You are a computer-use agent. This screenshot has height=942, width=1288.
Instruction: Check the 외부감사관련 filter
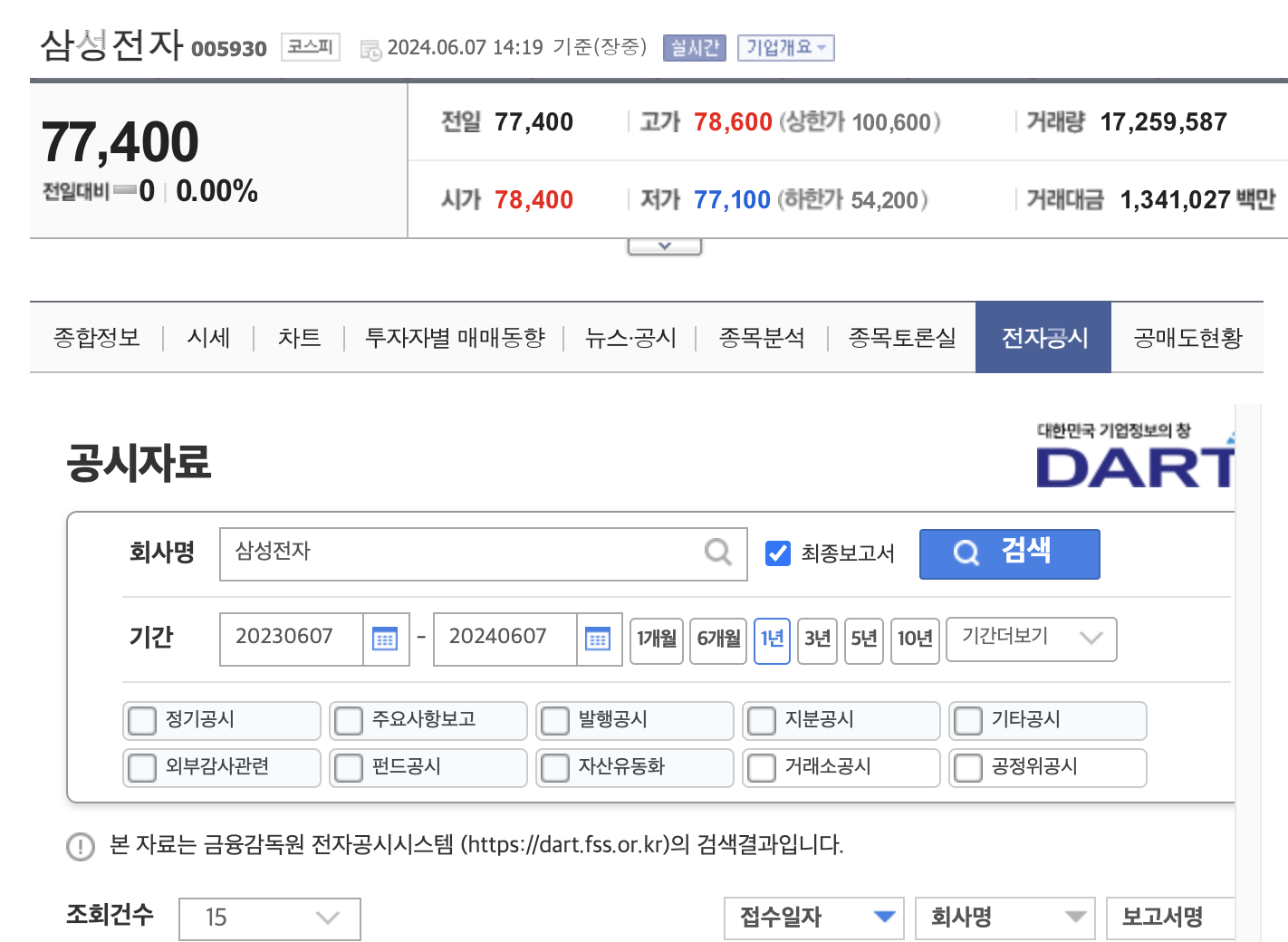tap(142, 768)
